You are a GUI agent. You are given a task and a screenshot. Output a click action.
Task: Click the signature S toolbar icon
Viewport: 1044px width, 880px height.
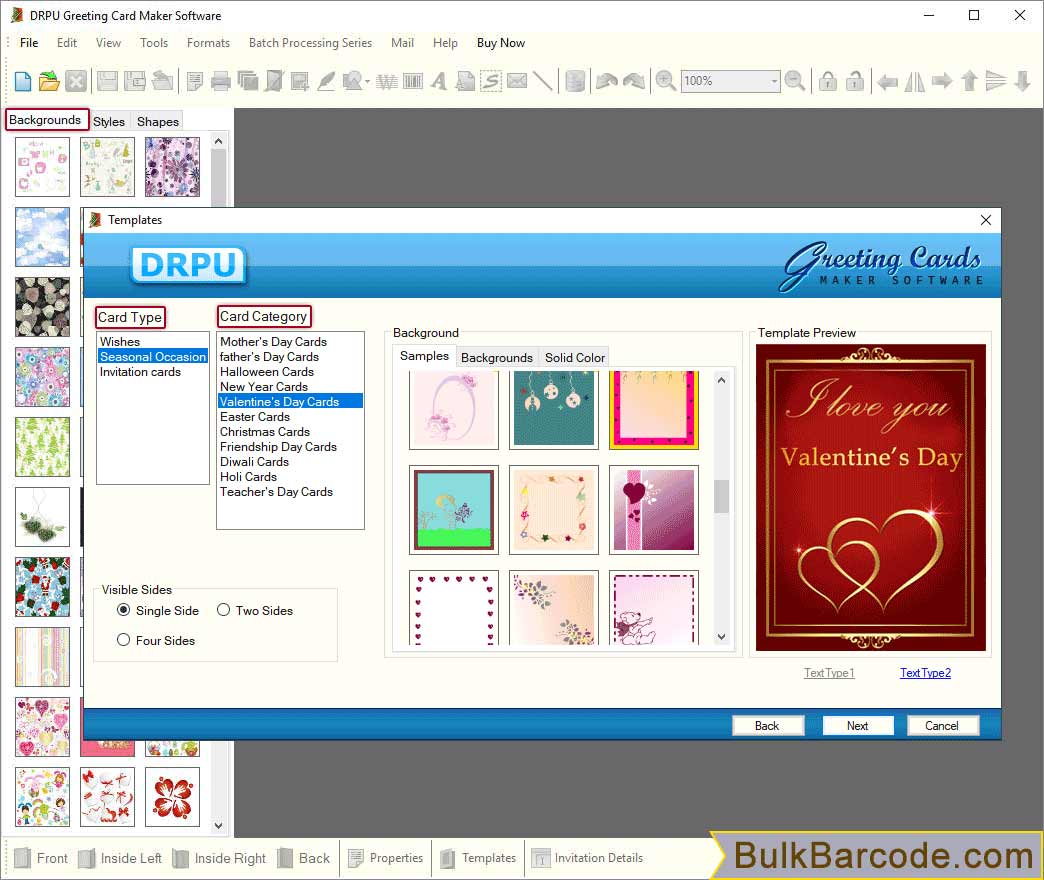point(491,81)
